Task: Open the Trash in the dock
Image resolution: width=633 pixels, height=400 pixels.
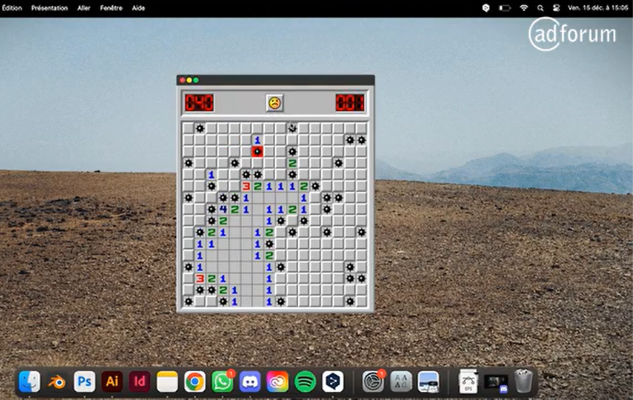Action: coord(523,381)
